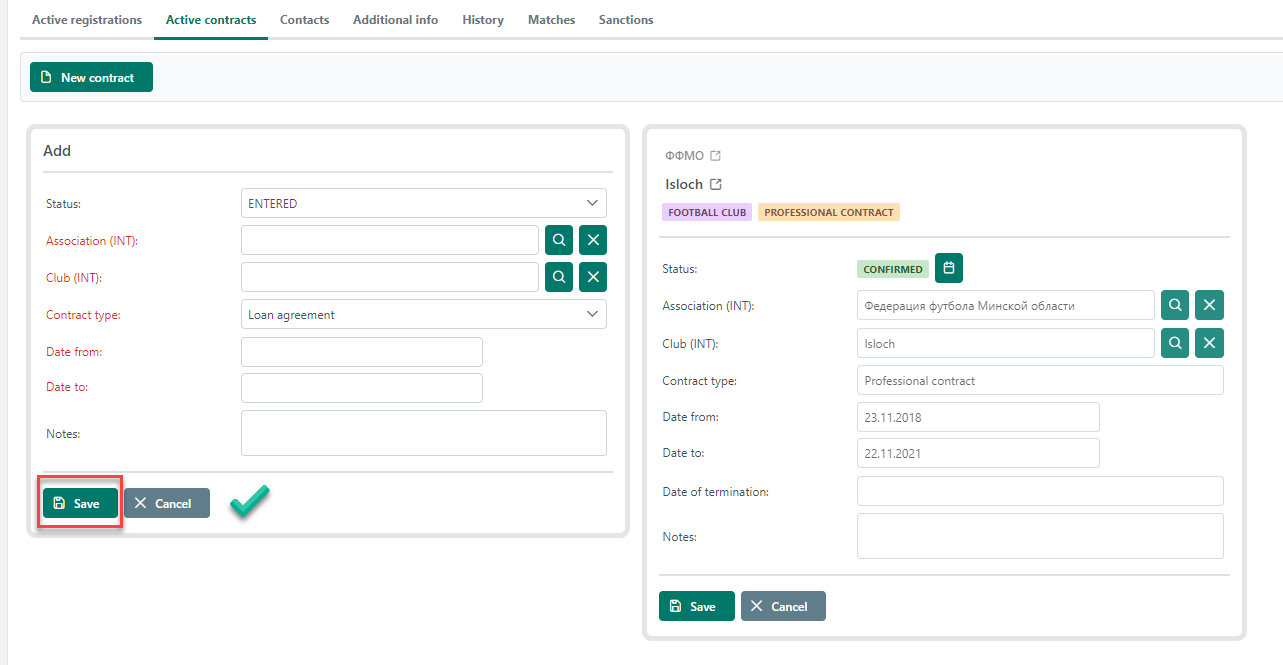Screen dimensions: 1283x665
Task: Click the New contract button
Action: 91,77
